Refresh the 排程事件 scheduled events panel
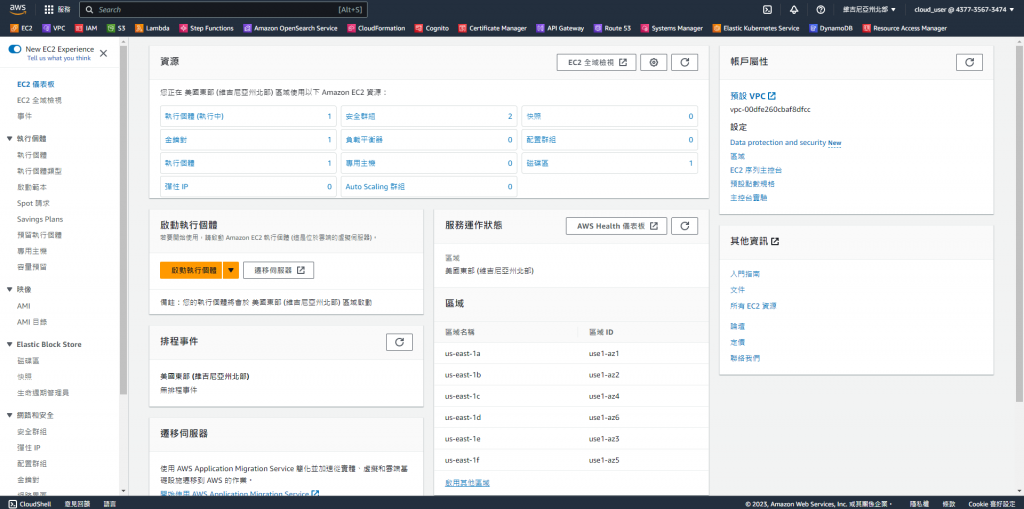 (399, 342)
